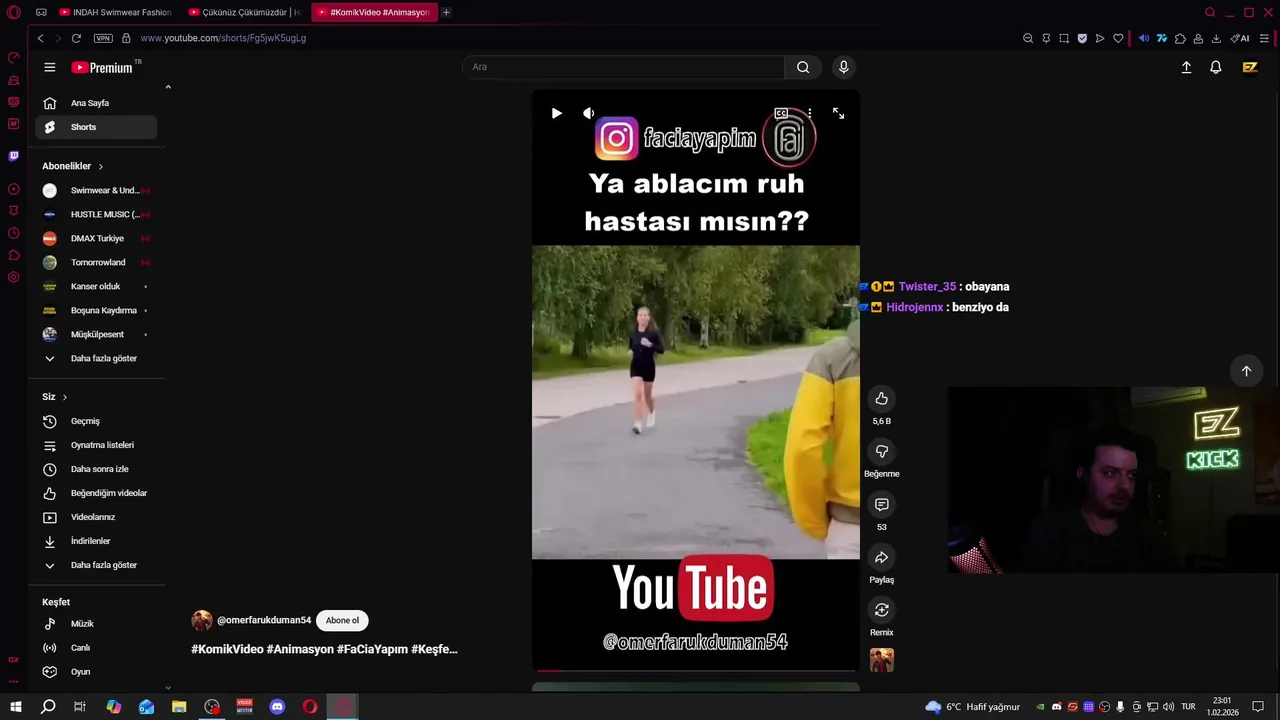Open Müşkülpesent subscription
This screenshot has width=1280, height=720.
(x=96, y=334)
